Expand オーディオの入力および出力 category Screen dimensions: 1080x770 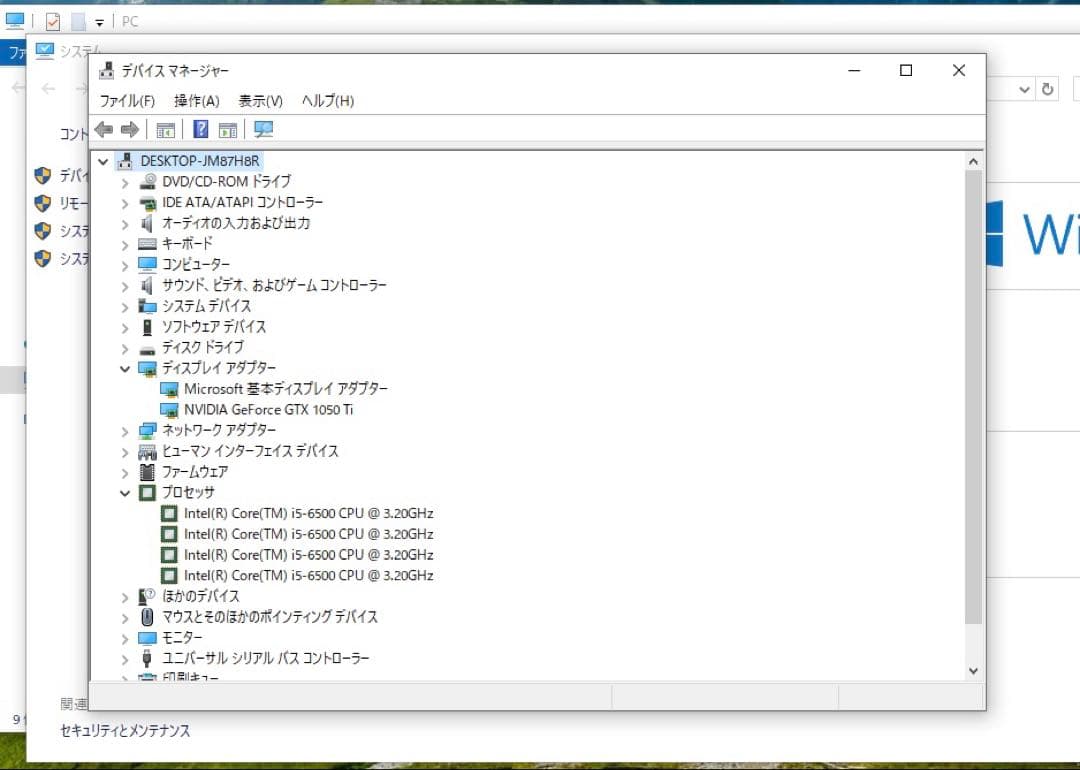[125, 224]
